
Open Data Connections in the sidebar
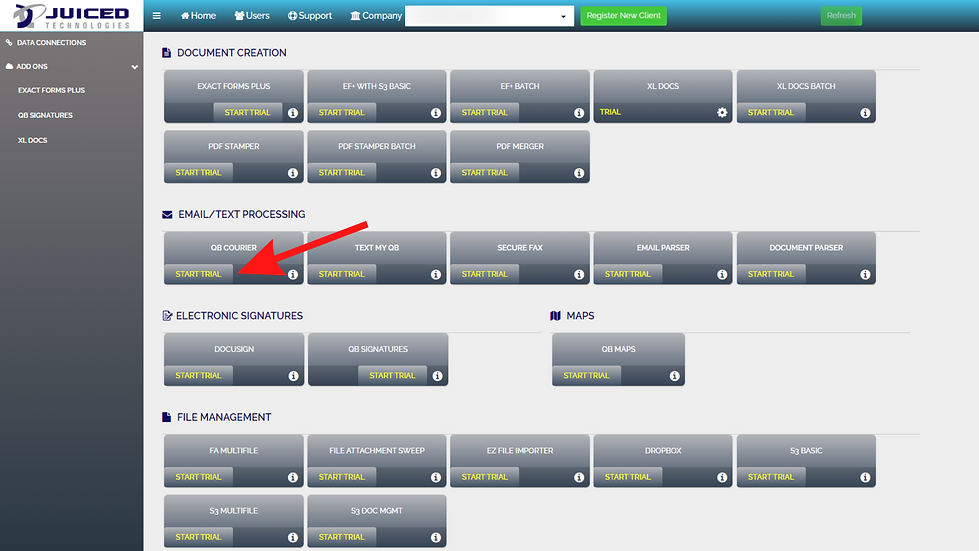(x=46, y=42)
